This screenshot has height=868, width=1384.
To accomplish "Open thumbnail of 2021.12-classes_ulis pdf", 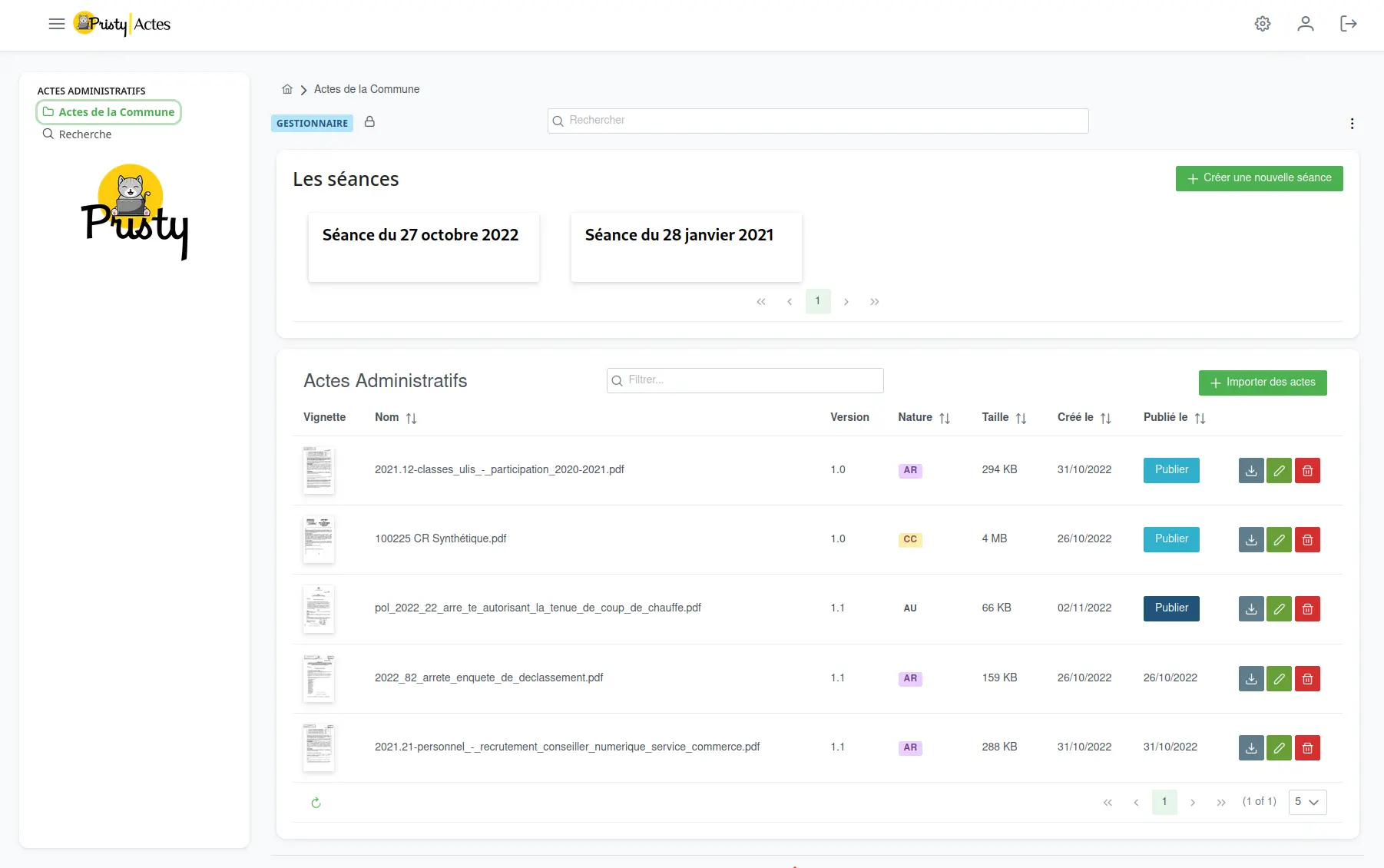I will (x=319, y=470).
